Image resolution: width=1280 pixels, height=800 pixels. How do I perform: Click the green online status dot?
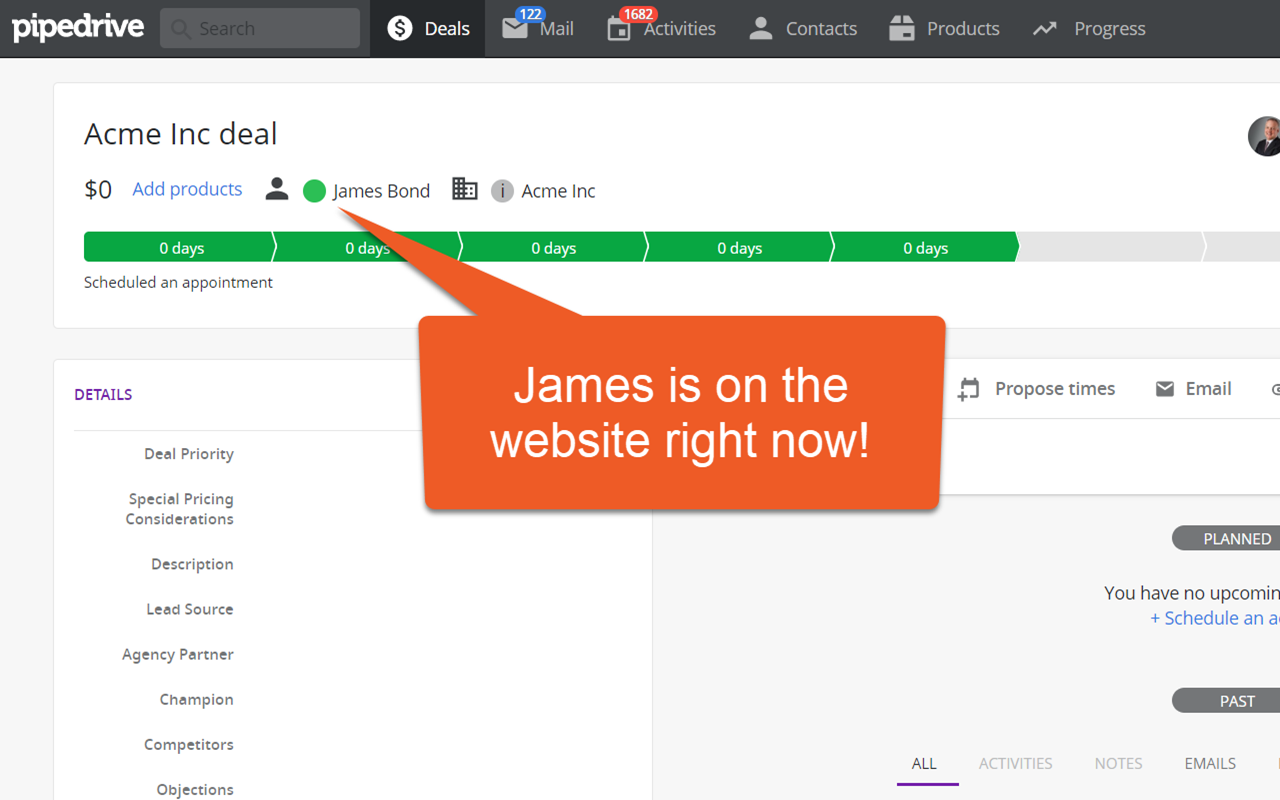click(x=314, y=191)
